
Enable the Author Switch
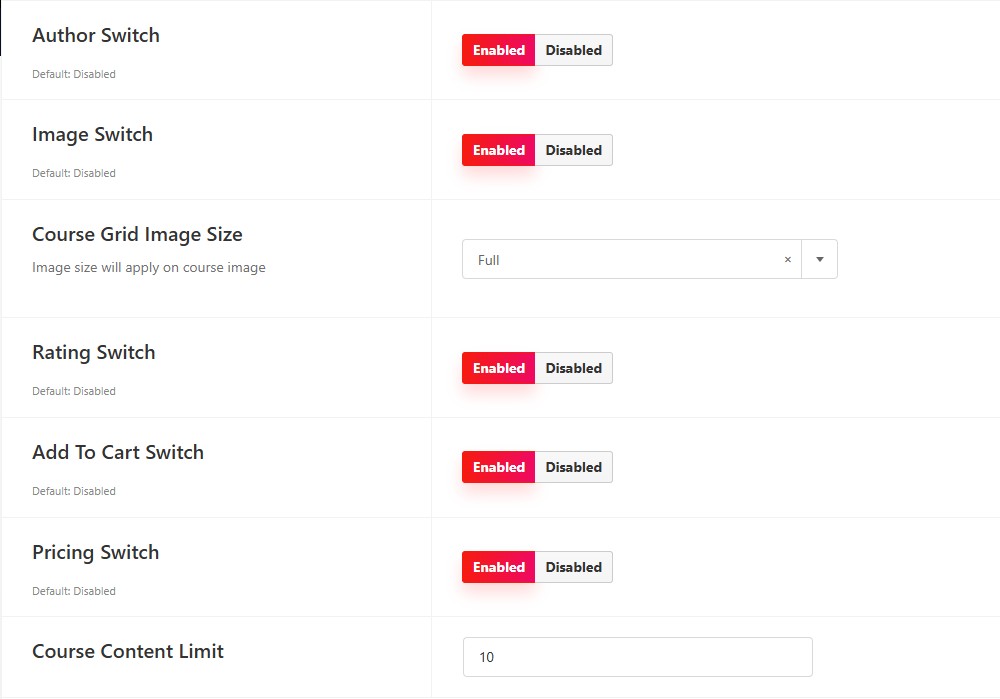click(x=499, y=50)
